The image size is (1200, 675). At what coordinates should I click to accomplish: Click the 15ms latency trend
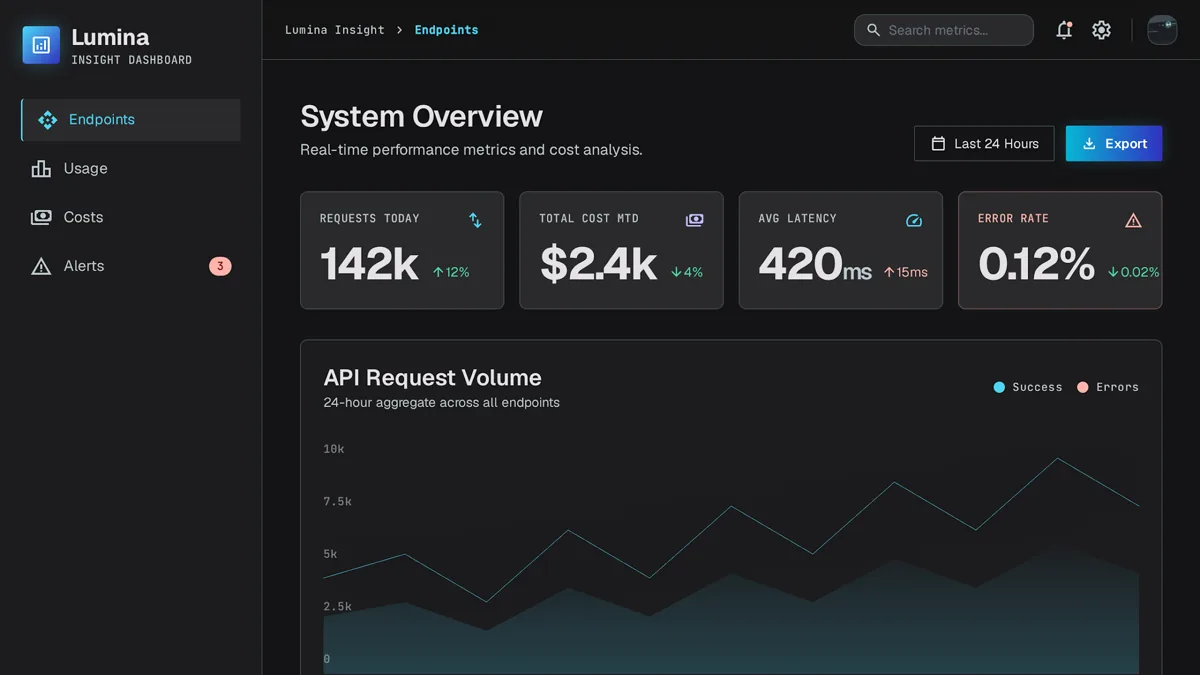[905, 272]
